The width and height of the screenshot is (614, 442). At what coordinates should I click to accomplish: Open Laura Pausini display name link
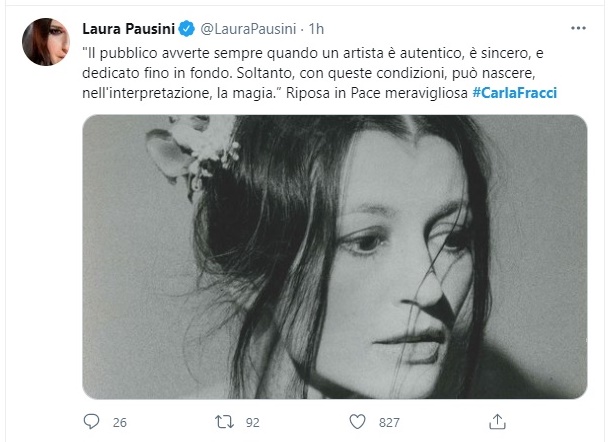click(x=128, y=29)
